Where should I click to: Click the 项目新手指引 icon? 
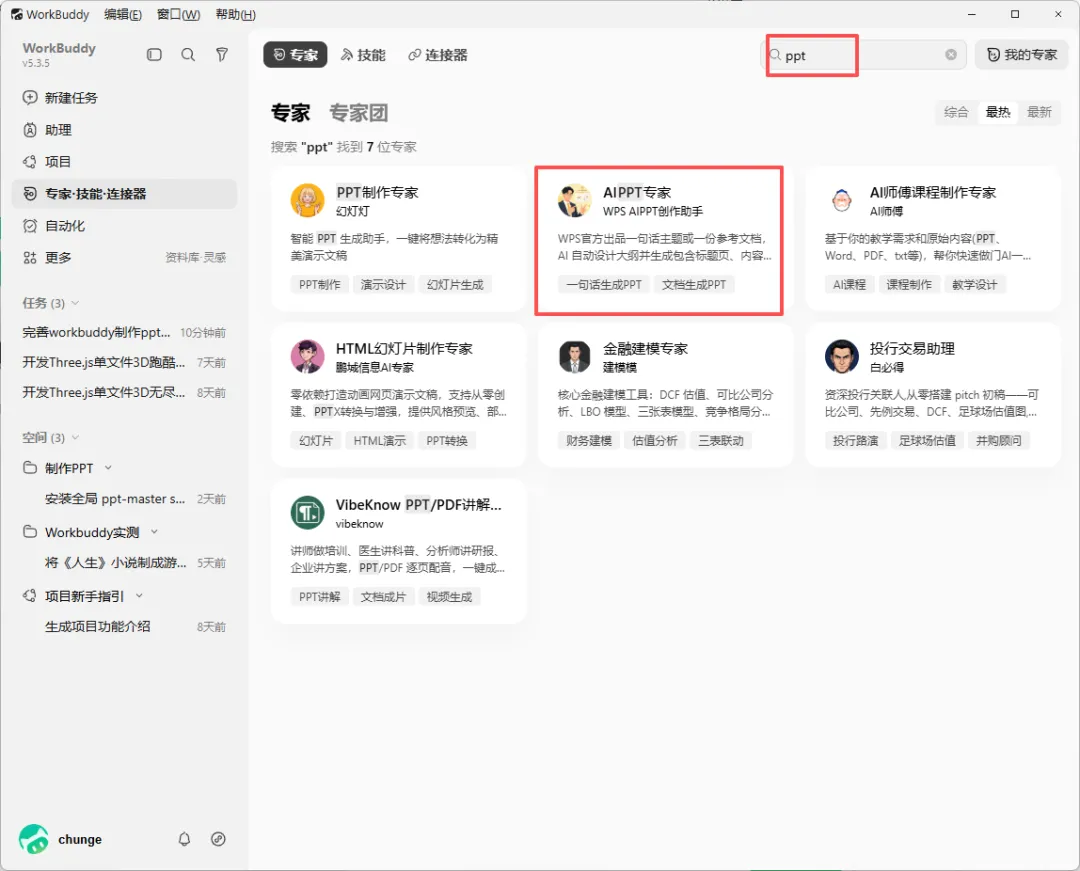click(x=30, y=596)
